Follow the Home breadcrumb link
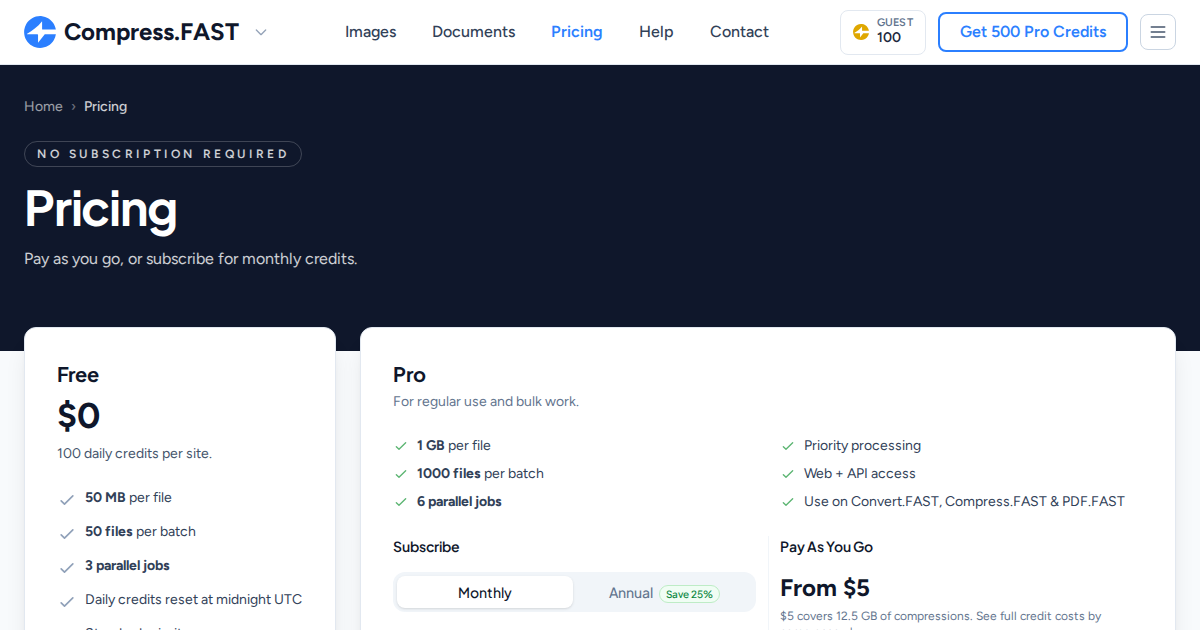 tap(43, 106)
